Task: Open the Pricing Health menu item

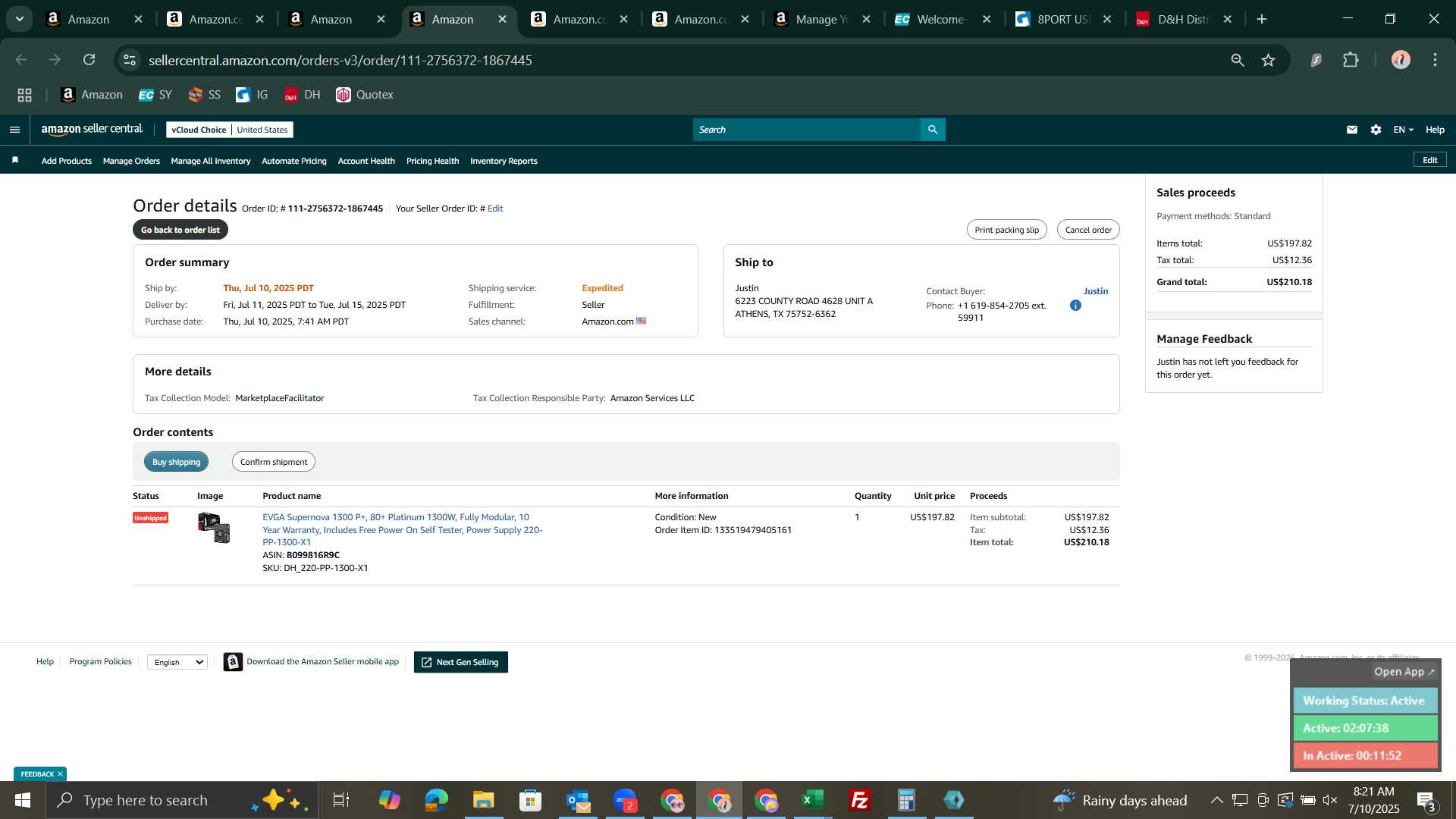Action: coord(432,161)
